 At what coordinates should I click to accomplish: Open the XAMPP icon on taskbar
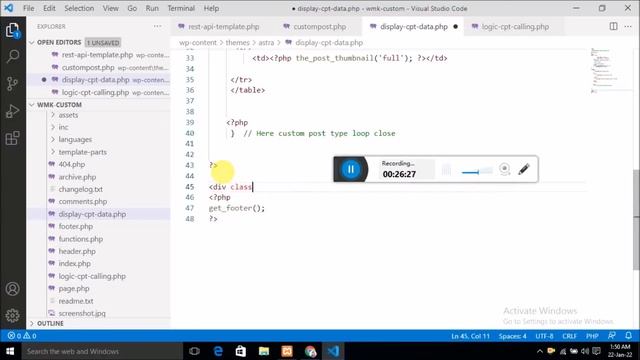click(x=287, y=351)
